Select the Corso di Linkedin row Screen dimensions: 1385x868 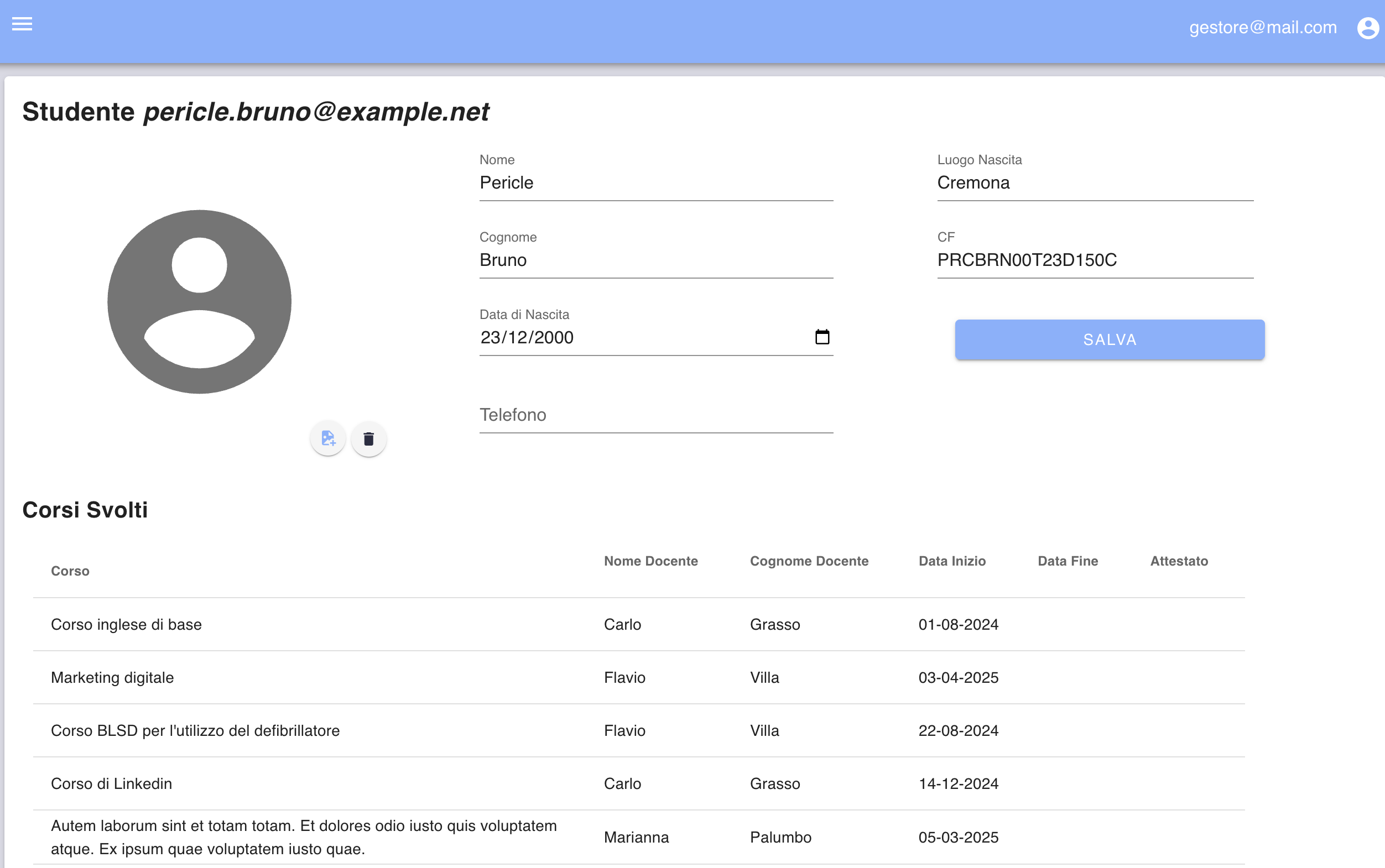[111, 783]
